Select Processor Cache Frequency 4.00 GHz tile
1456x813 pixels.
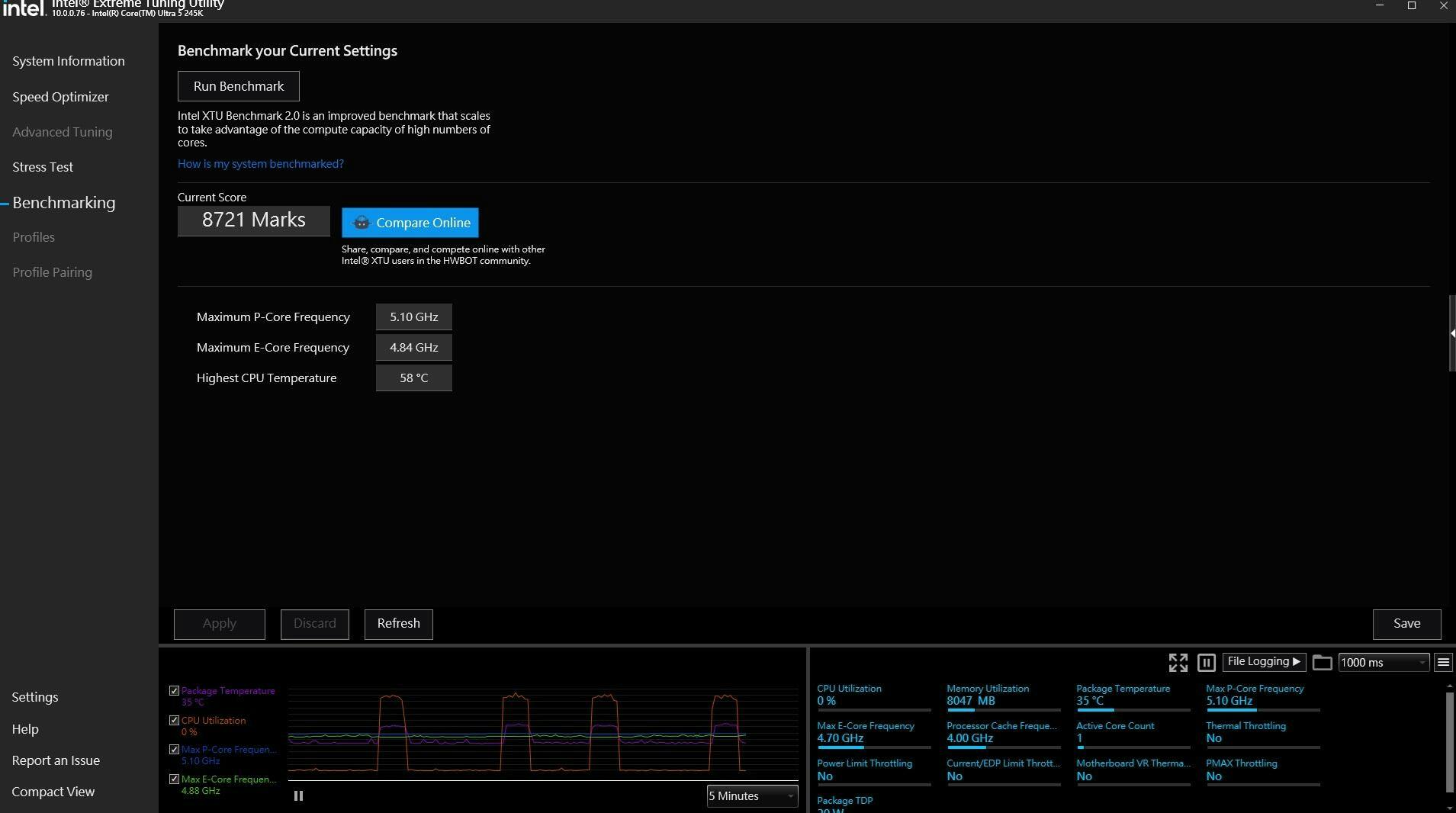point(1004,734)
